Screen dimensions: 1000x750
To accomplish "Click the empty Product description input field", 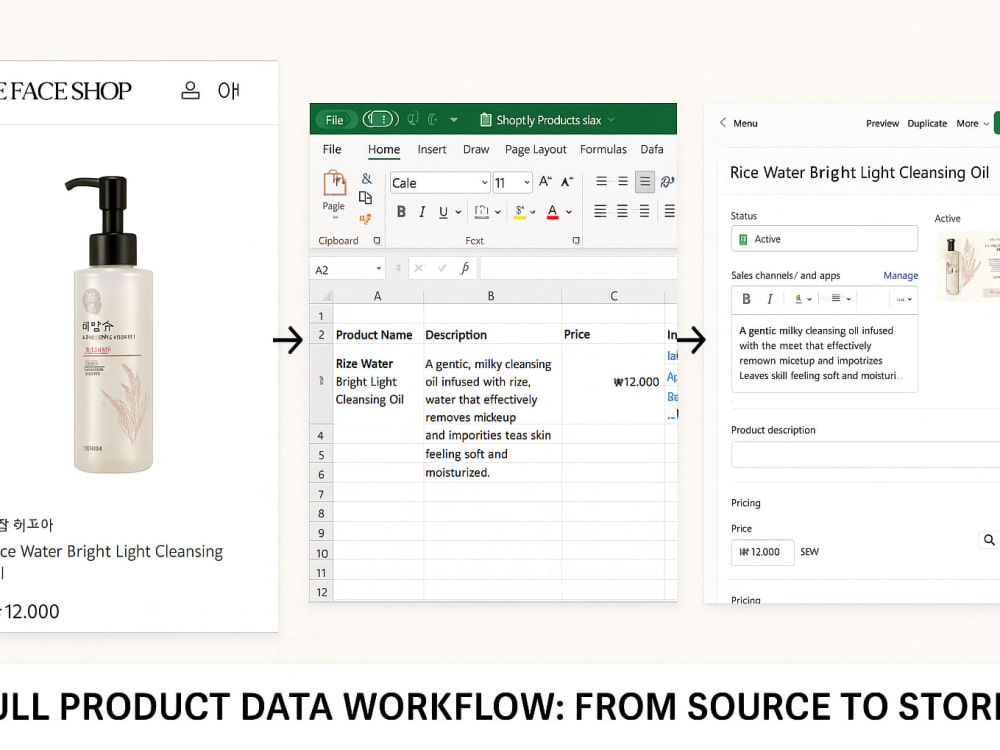I will pyautogui.click(x=865, y=455).
